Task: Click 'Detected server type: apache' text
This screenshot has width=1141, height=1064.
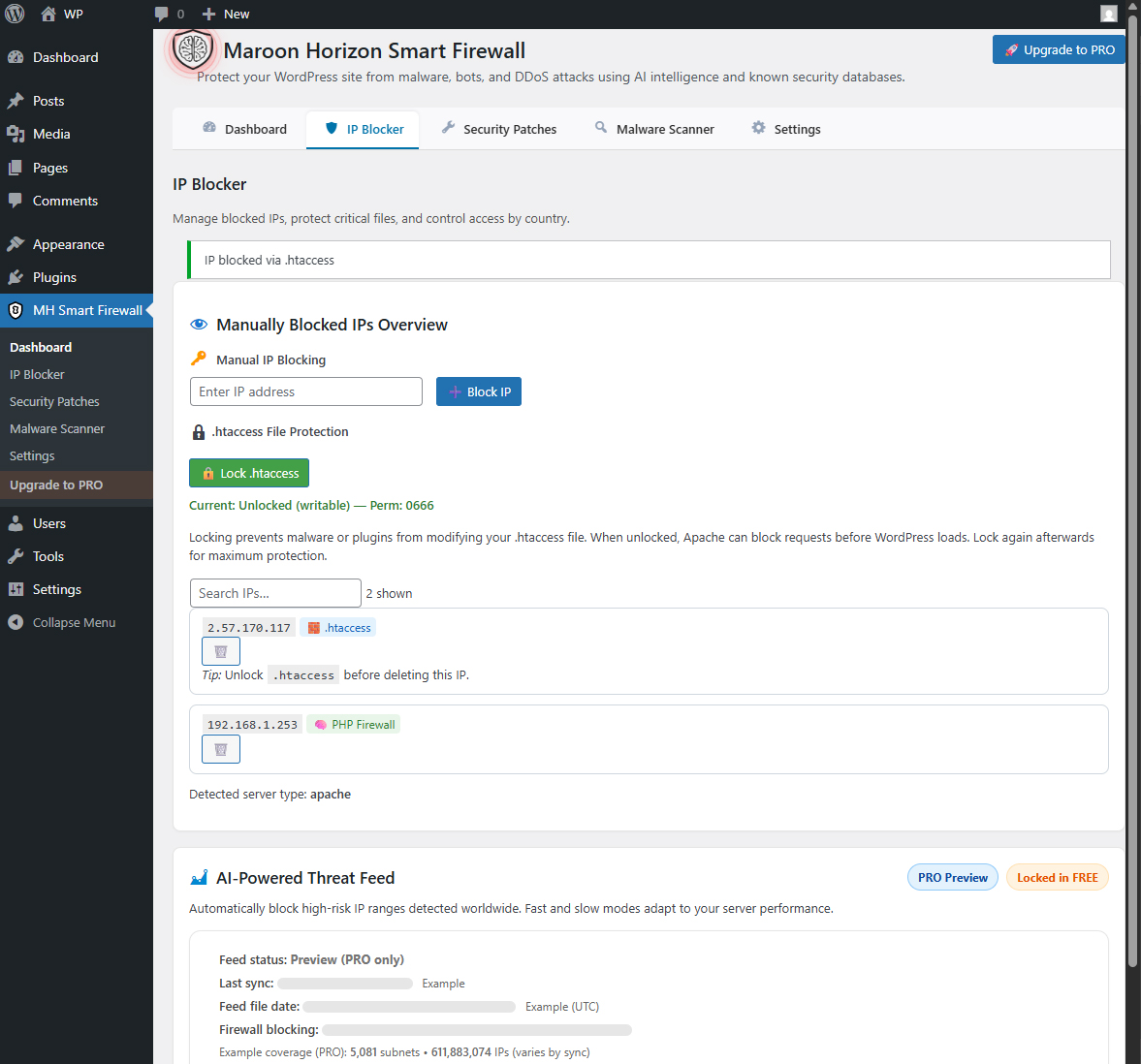Action: (269, 795)
